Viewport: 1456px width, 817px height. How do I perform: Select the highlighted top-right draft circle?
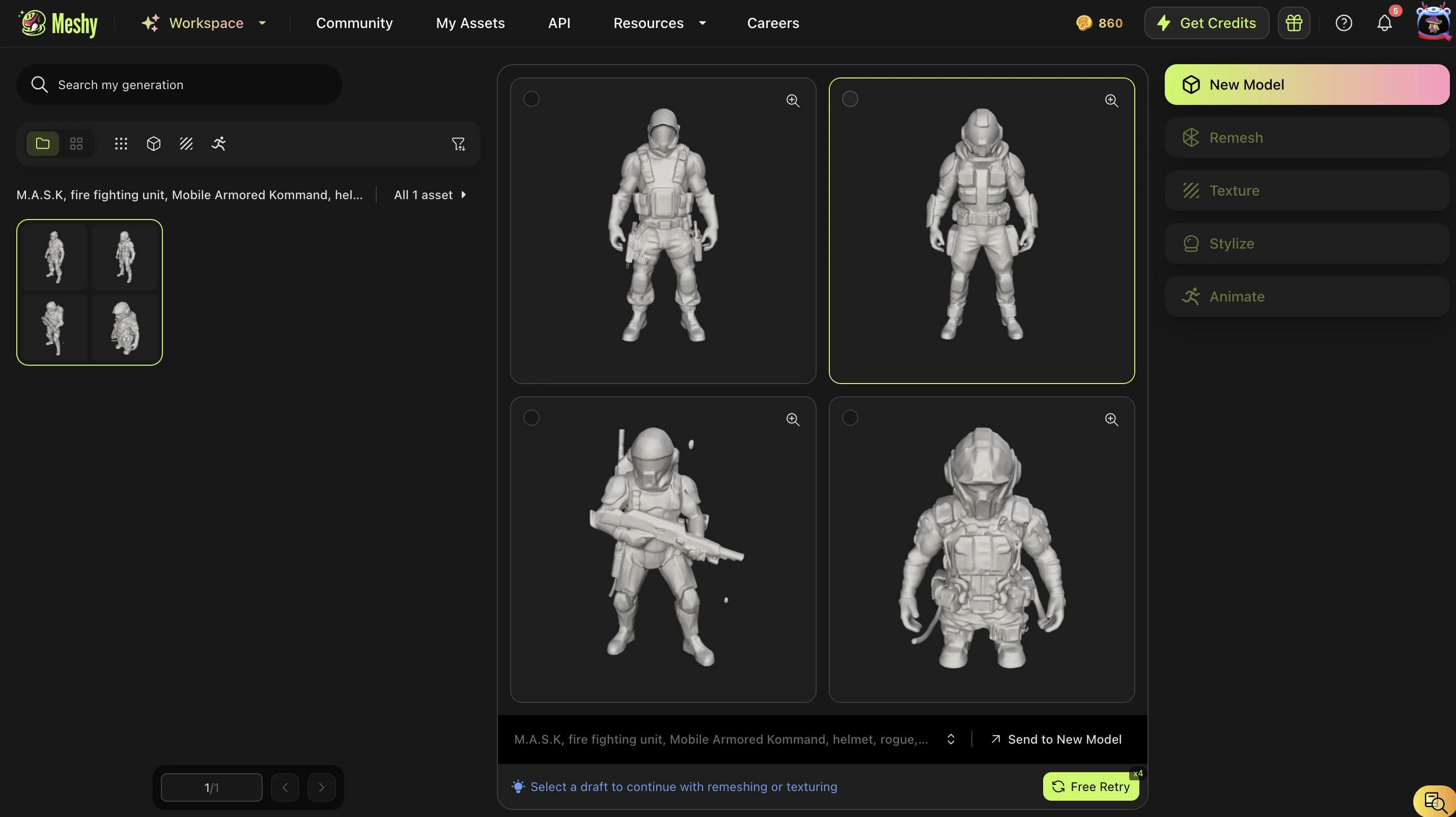click(x=850, y=99)
